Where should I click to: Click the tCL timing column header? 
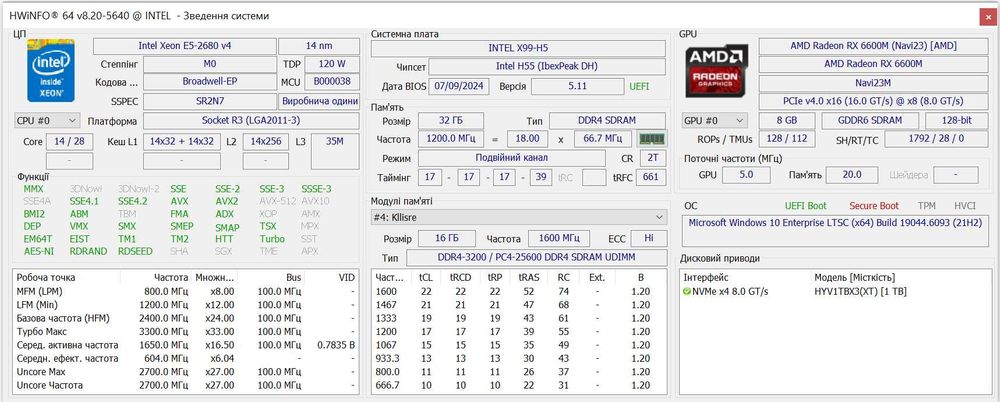(425, 278)
